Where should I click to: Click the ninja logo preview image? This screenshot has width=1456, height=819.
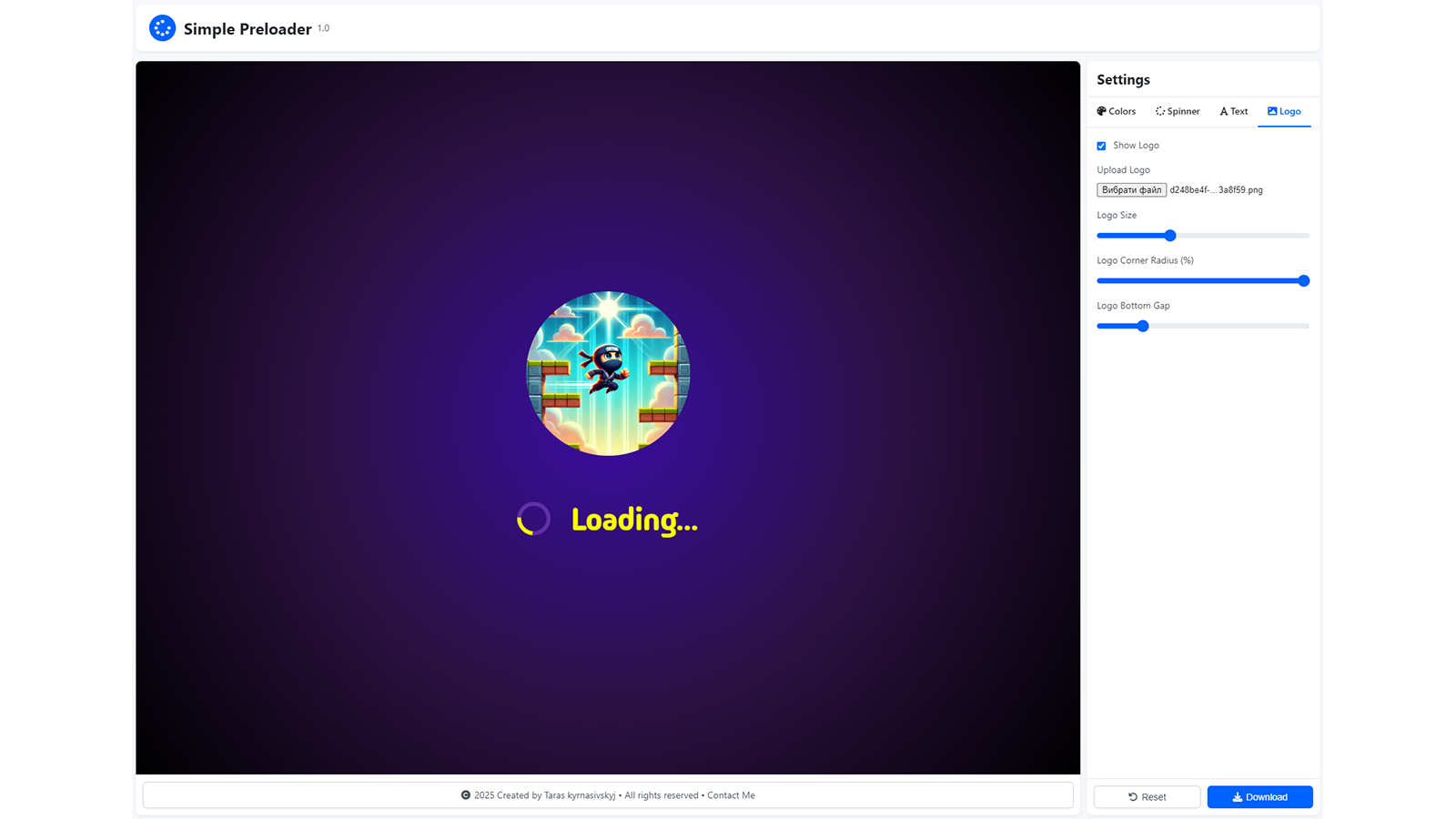coord(608,374)
